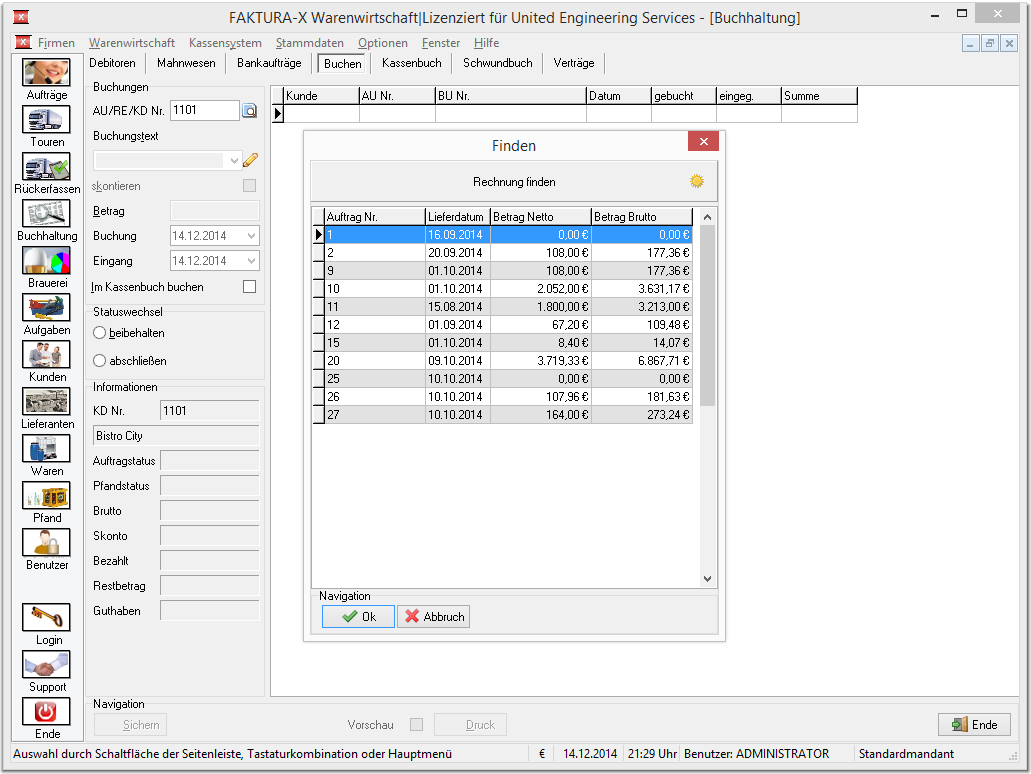The height and width of the screenshot is (774, 1031).
Task: Open the Benutzer sidebar icon
Action: click(46, 543)
